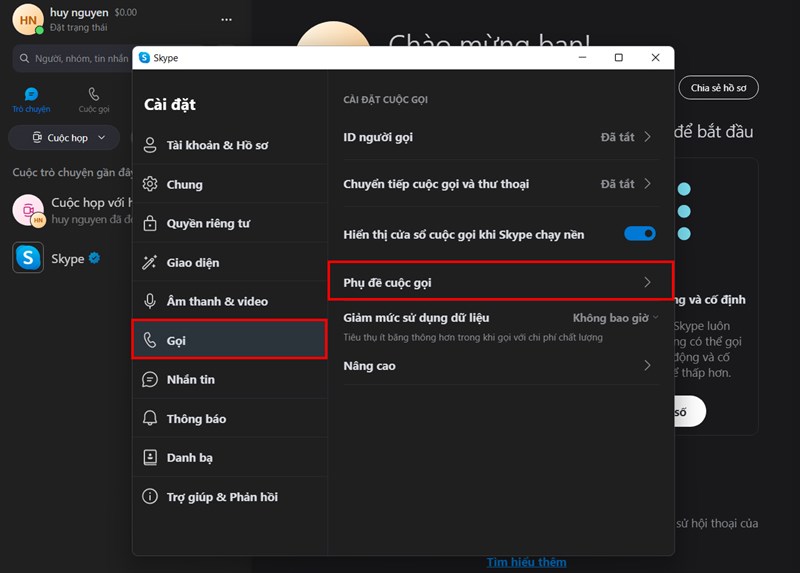Click the Cuộc trò chuyện gần đây header
The image size is (800, 573).
tap(72, 172)
